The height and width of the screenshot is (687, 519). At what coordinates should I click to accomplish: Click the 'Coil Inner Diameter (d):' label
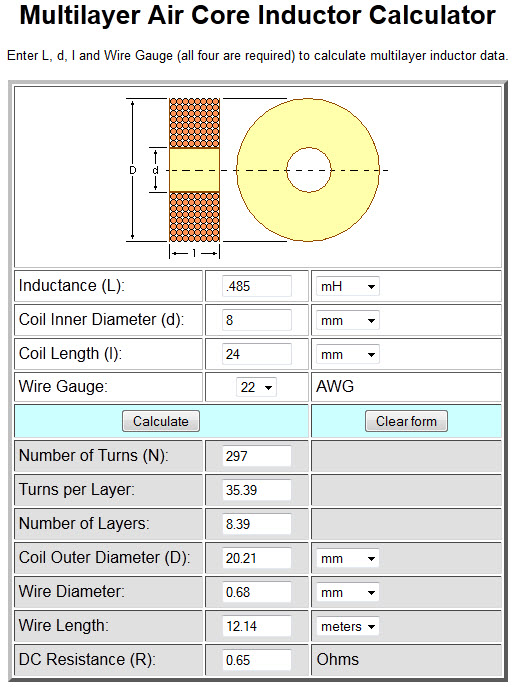click(x=102, y=320)
